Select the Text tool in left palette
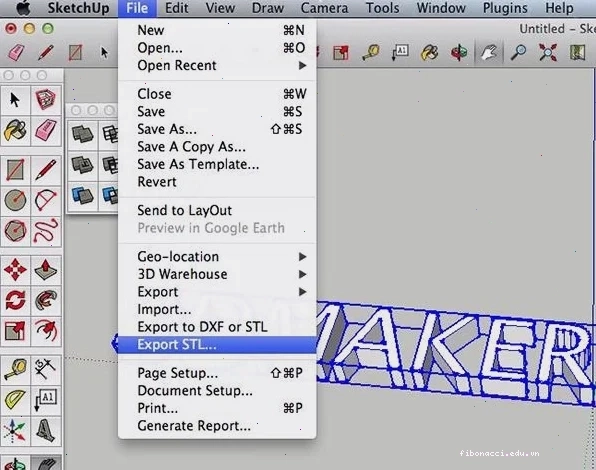 (46, 400)
